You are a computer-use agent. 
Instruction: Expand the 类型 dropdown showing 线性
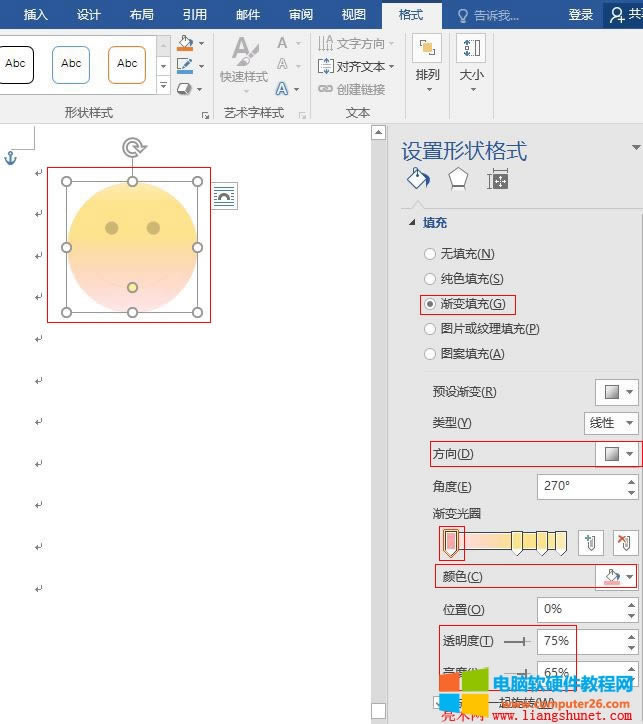[611, 423]
